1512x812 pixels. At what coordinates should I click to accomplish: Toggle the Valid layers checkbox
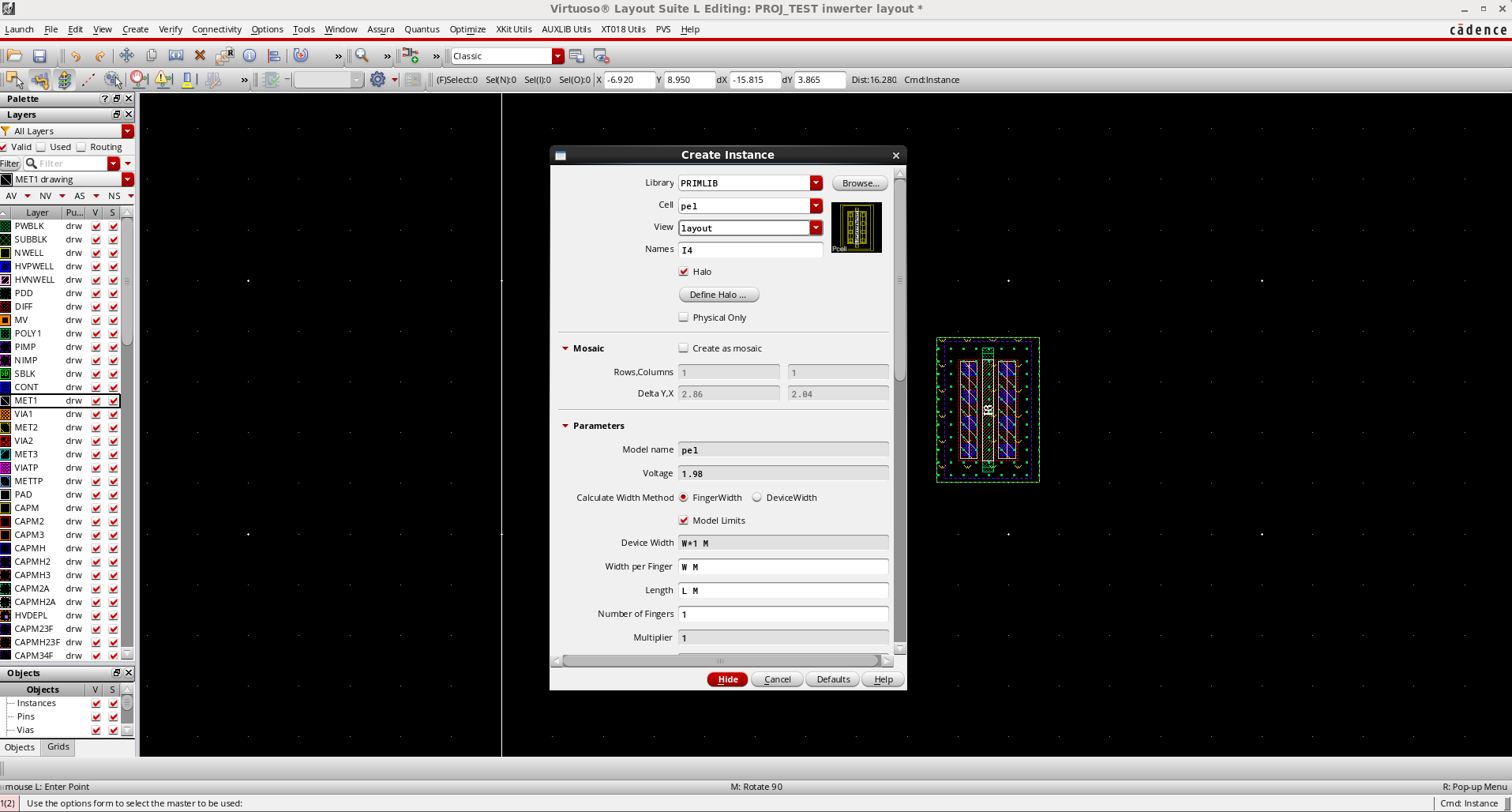coord(4,147)
